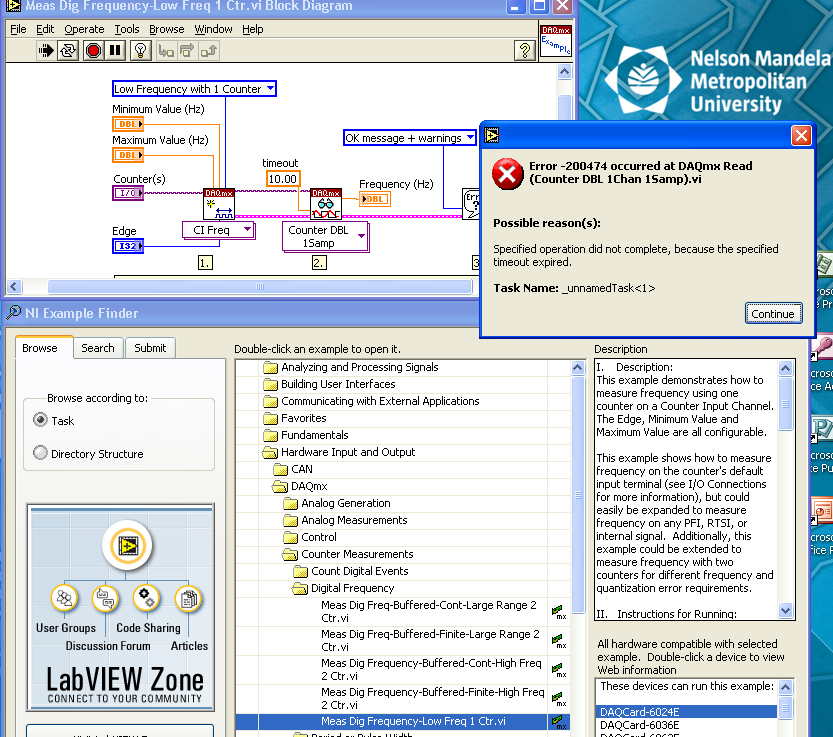Click the Frequency (Hz) DBL indicator terminal
The image size is (833, 737).
pos(375,199)
